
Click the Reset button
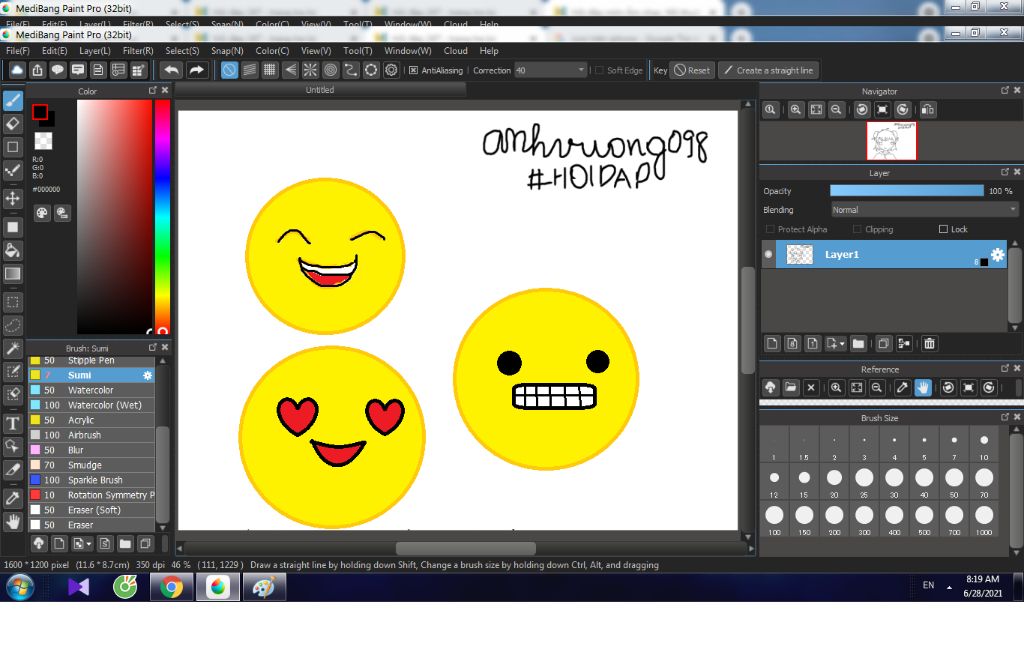692,70
